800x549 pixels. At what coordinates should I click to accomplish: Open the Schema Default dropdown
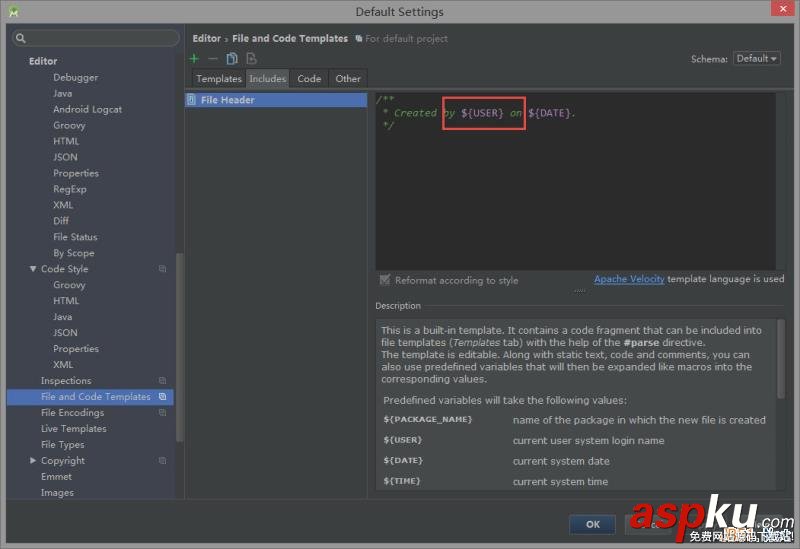point(757,59)
